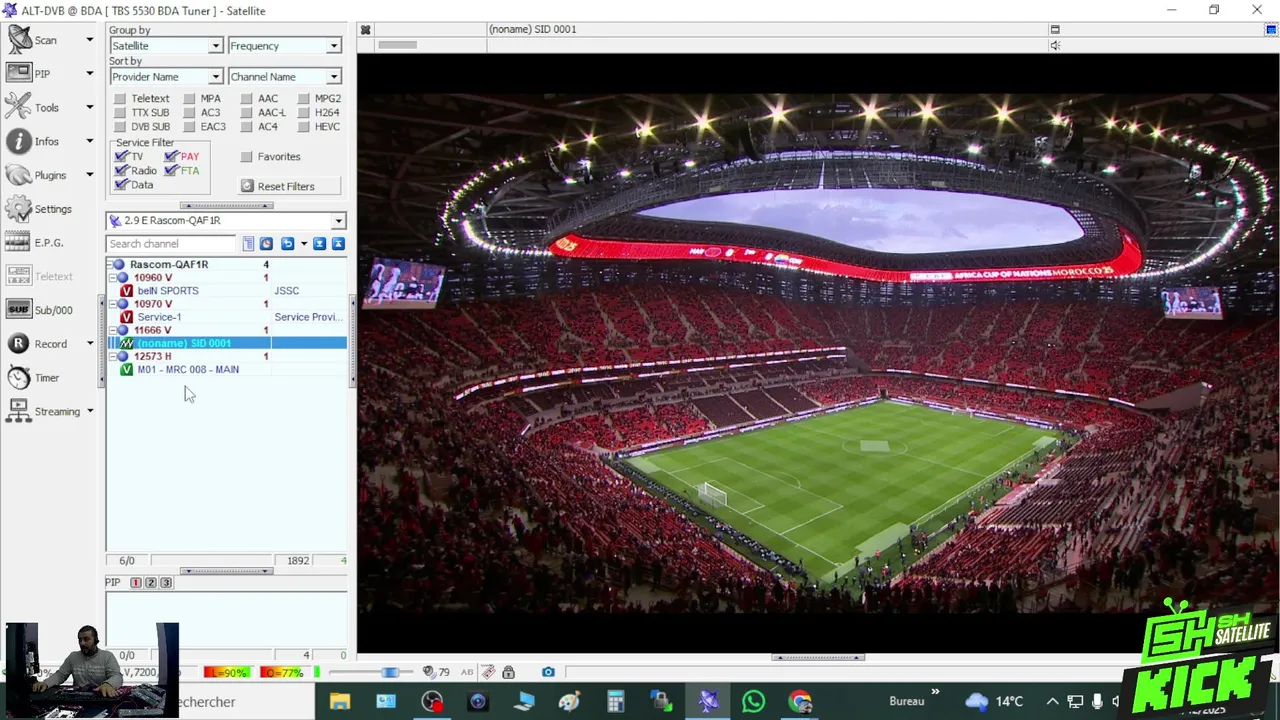Image resolution: width=1280 pixels, height=720 pixels.
Task: Select the Service-1 channel
Action: click(x=159, y=317)
